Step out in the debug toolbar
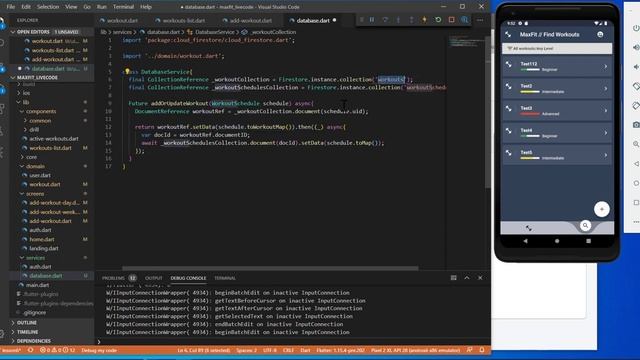The width and height of the screenshot is (640, 360). pyautogui.click(x=411, y=20)
